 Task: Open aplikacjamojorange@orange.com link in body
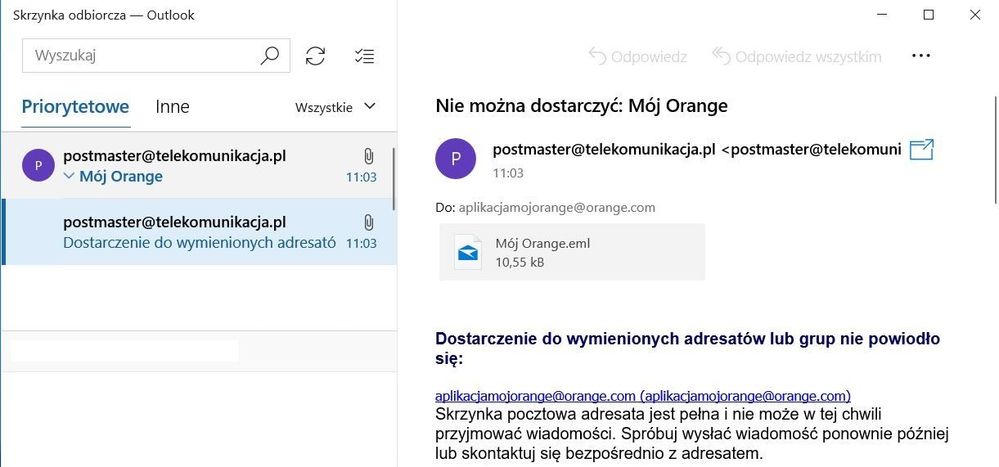click(x=643, y=395)
